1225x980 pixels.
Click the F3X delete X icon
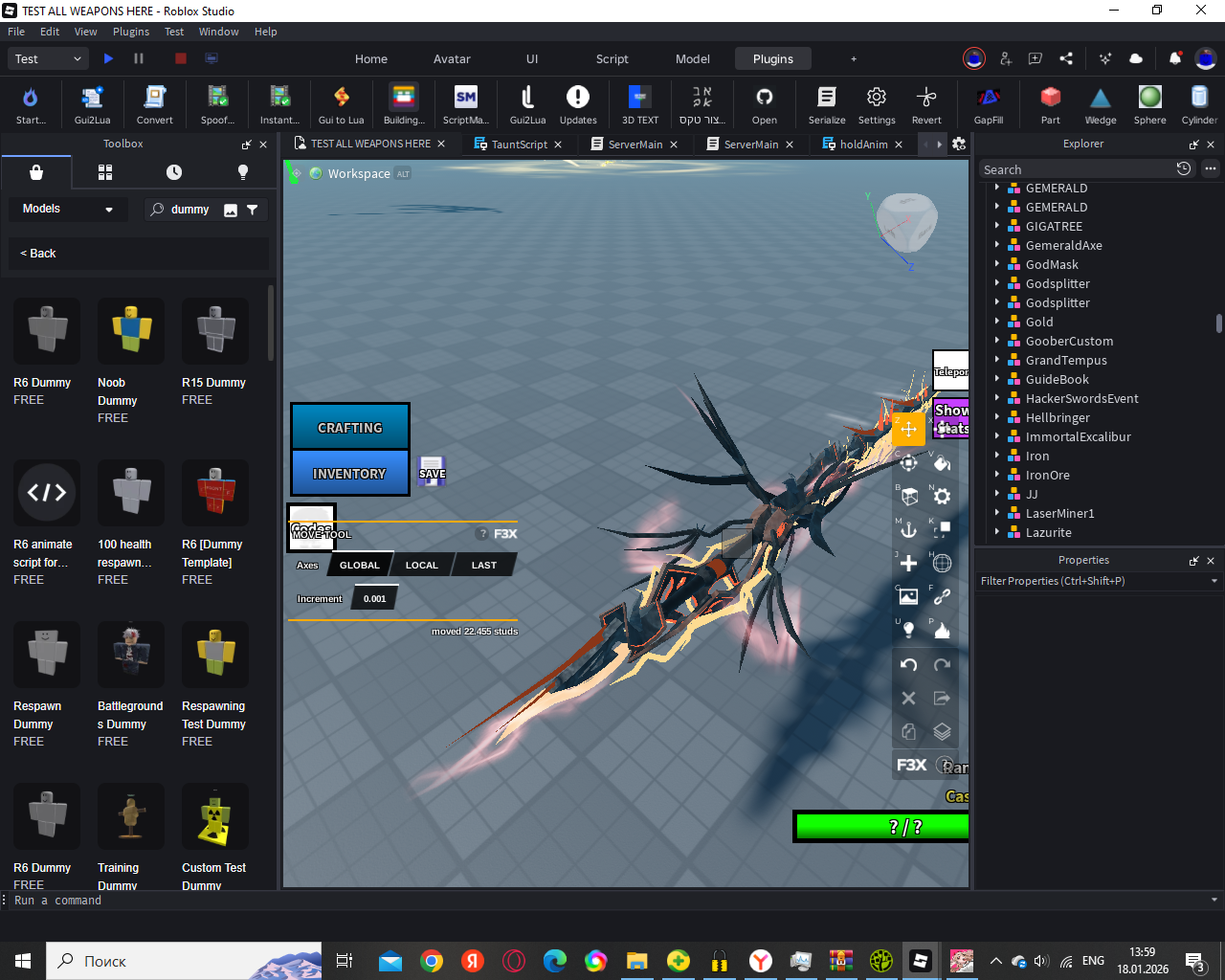(x=908, y=699)
